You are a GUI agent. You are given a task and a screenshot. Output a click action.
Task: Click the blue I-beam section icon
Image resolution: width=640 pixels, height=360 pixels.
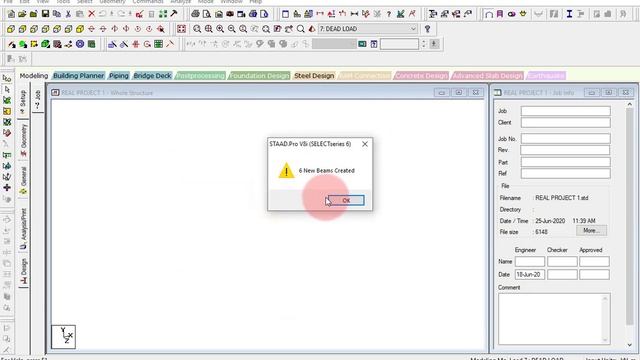569,14
